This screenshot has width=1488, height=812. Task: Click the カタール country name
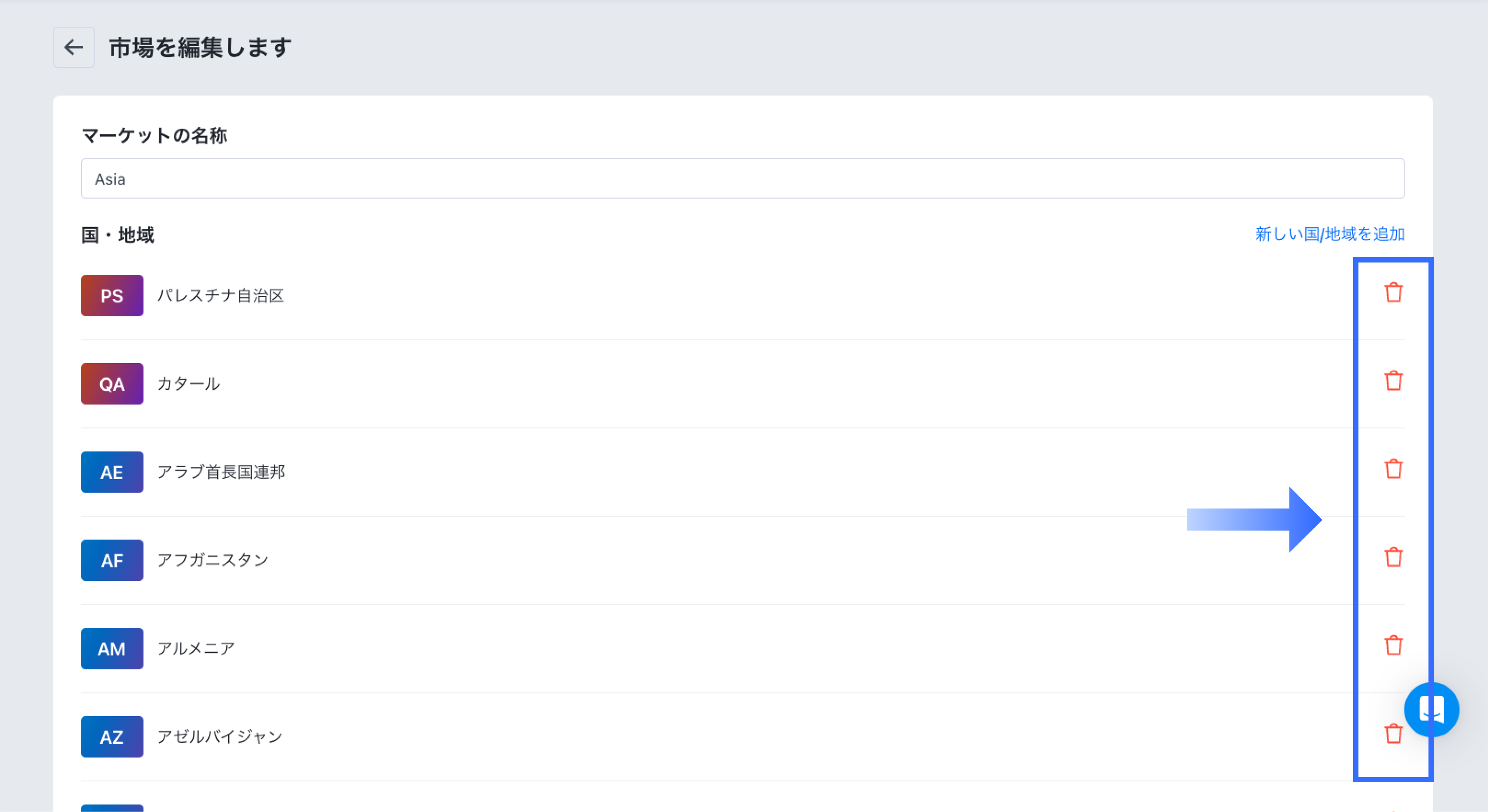point(188,384)
